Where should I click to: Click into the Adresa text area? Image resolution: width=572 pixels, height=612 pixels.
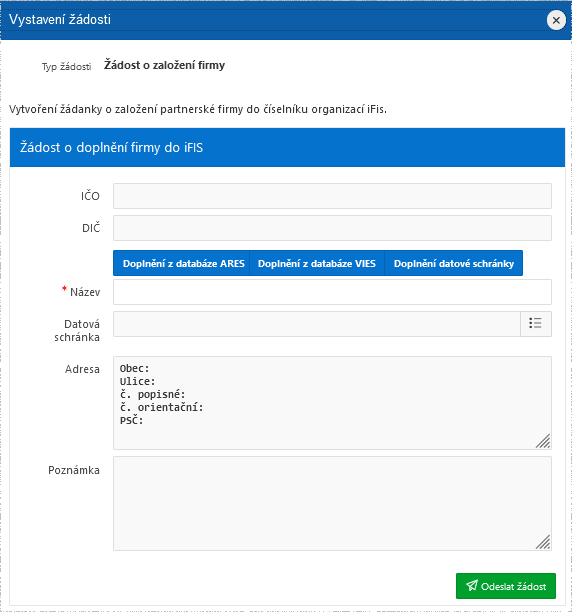click(x=332, y=403)
